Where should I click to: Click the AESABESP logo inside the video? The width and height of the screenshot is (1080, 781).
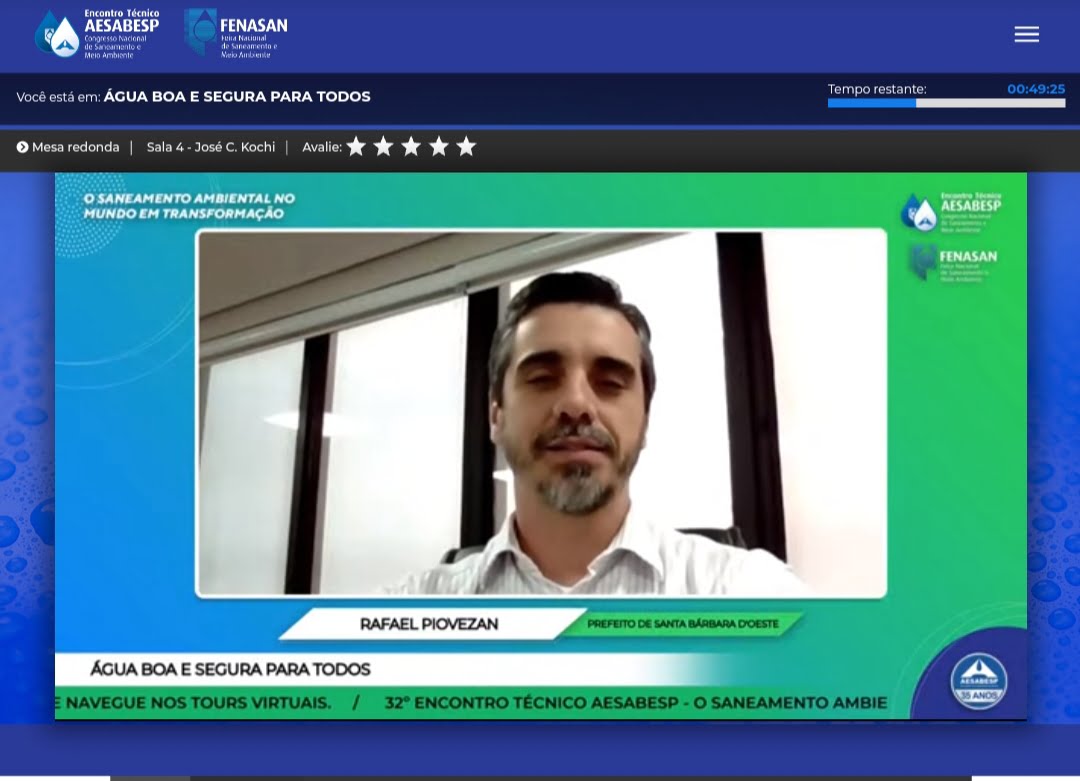(x=950, y=210)
